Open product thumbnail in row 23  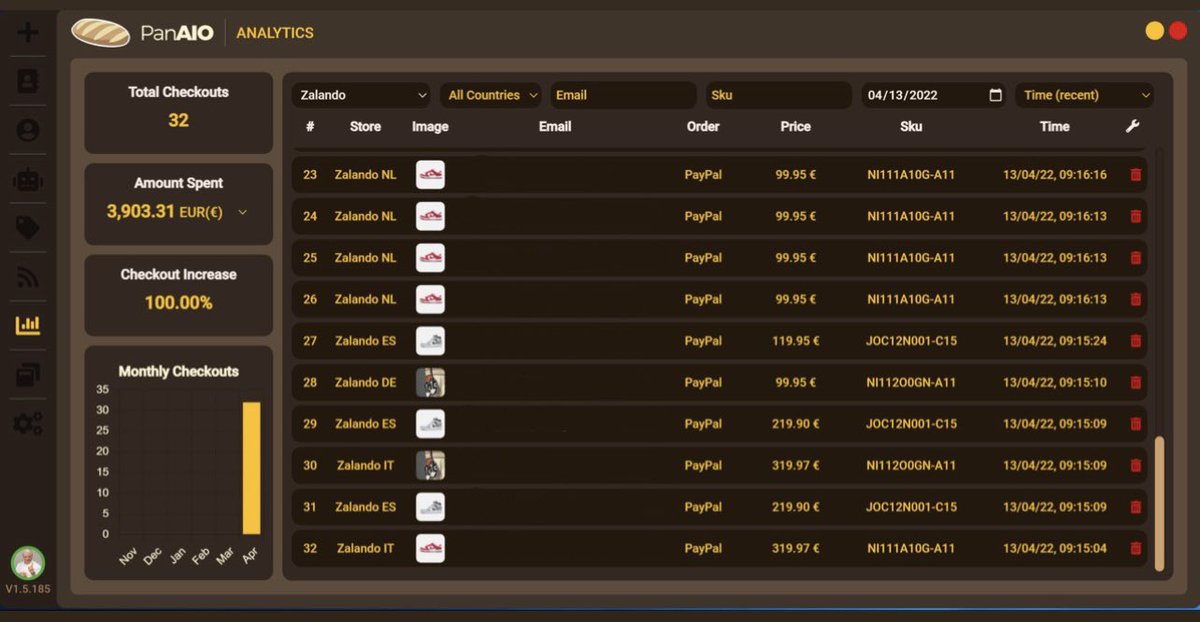coord(430,175)
